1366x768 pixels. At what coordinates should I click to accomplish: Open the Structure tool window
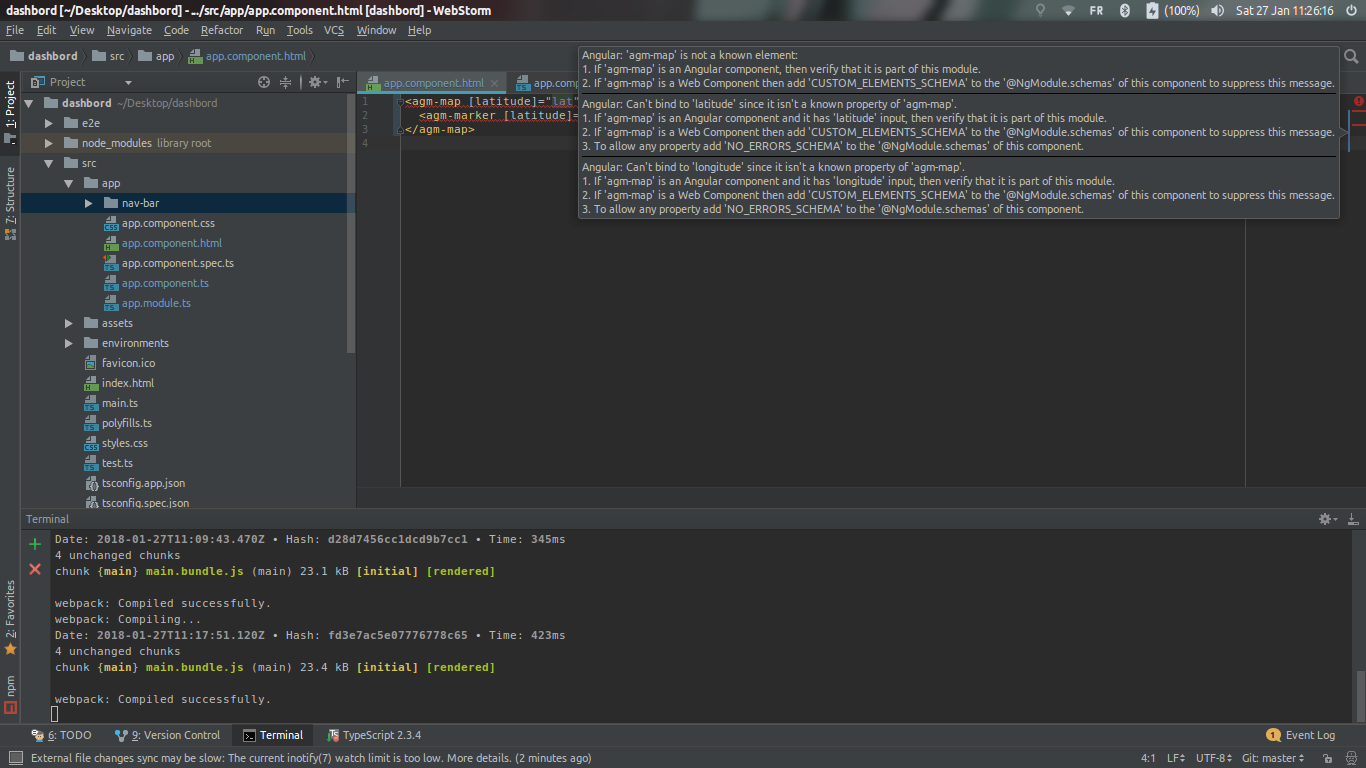10,203
